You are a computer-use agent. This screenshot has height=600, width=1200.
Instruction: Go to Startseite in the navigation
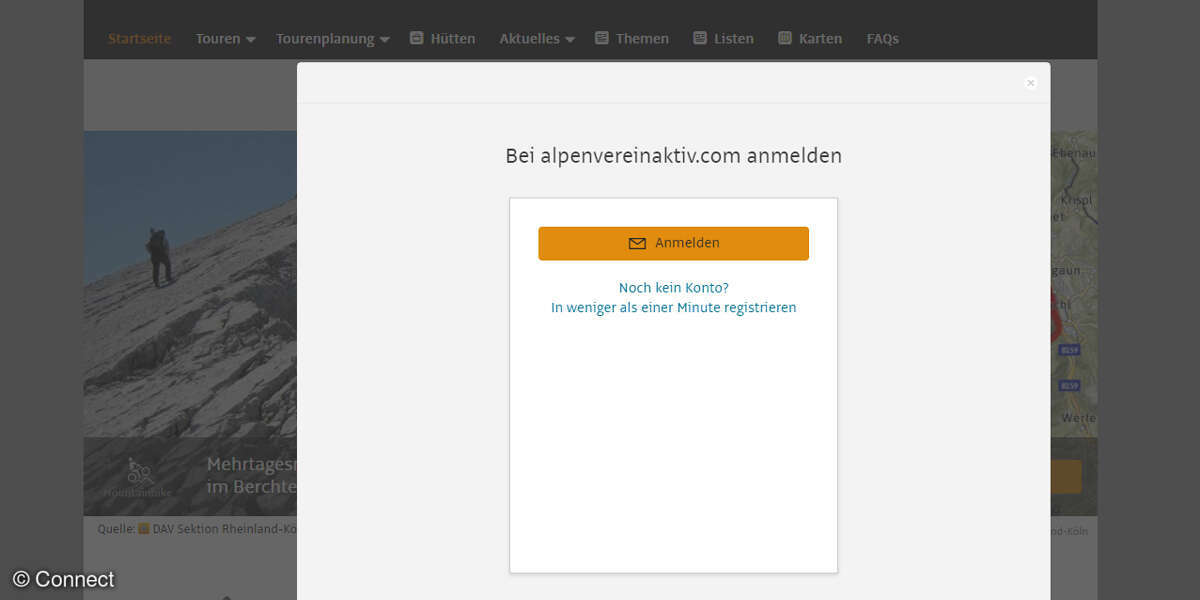click(x=140, y=39)
